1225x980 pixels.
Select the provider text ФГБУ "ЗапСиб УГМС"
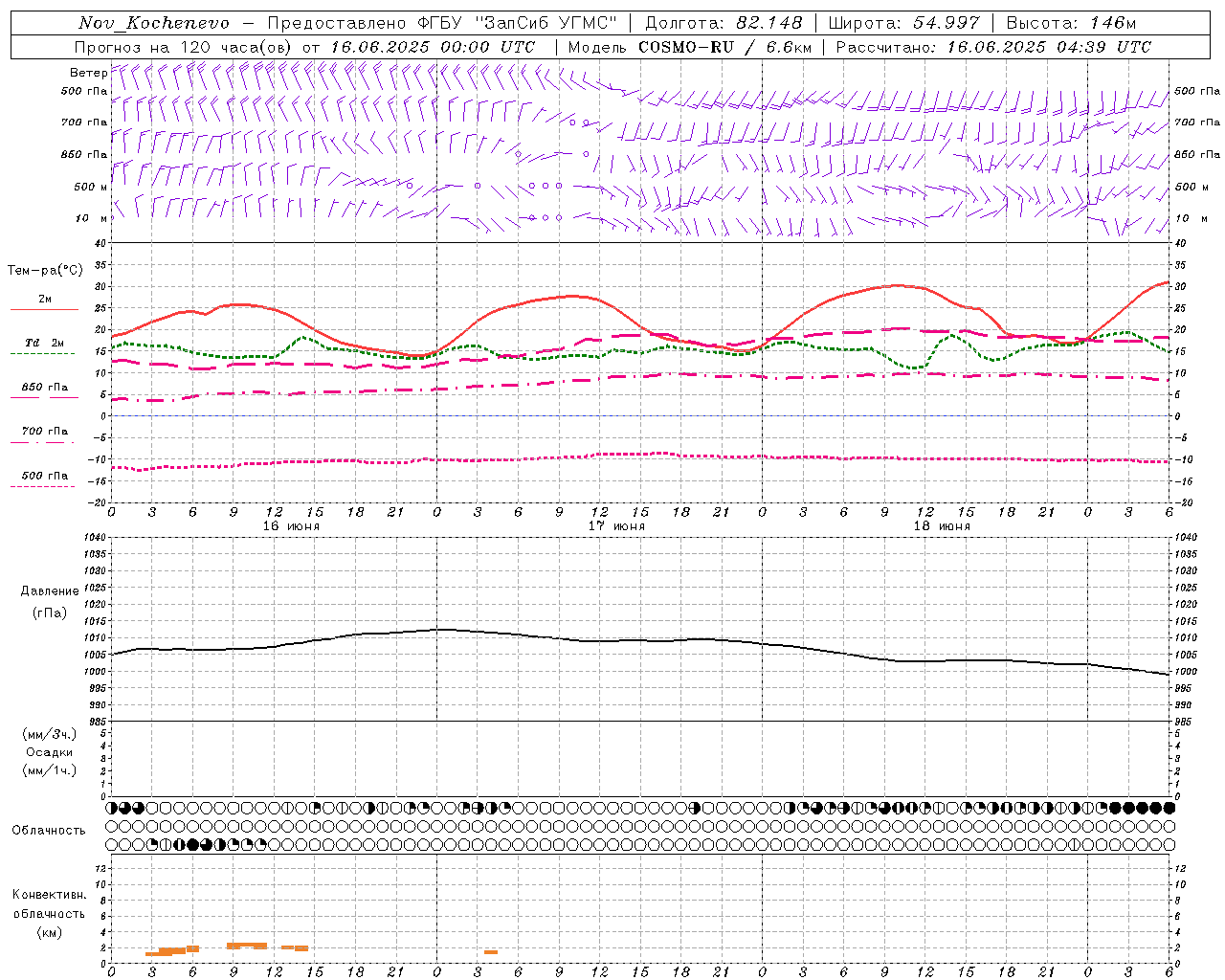(517, 23)
